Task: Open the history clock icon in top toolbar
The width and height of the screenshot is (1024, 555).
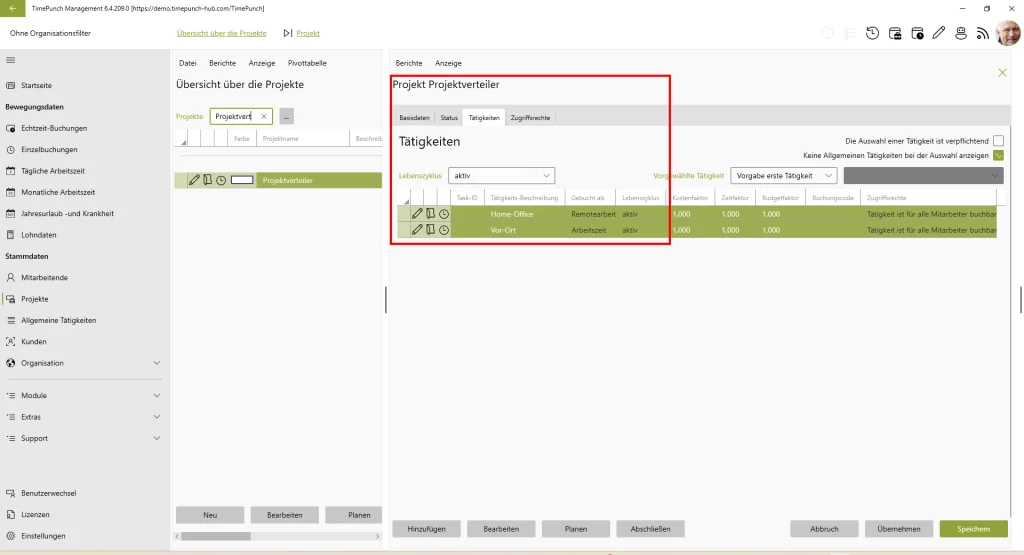Action: tap(872, 33)
